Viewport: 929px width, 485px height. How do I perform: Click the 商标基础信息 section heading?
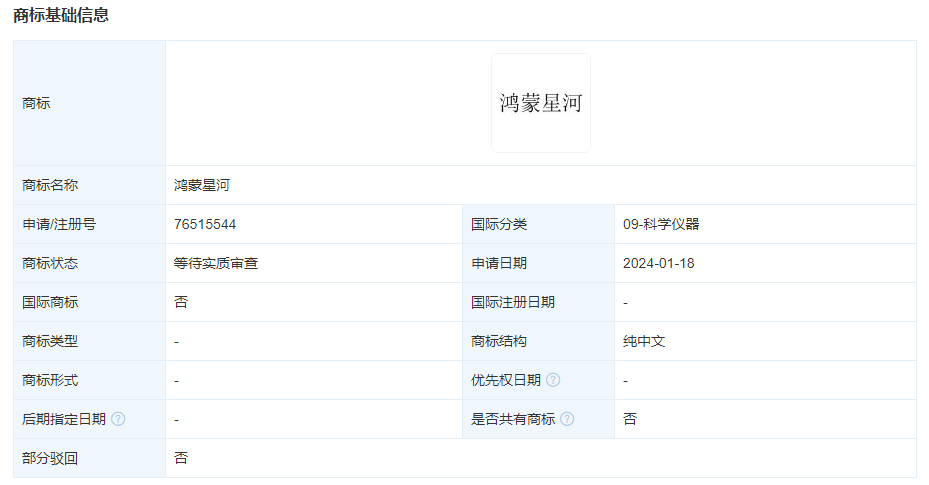pyautogui.click(x=61, y=16)
